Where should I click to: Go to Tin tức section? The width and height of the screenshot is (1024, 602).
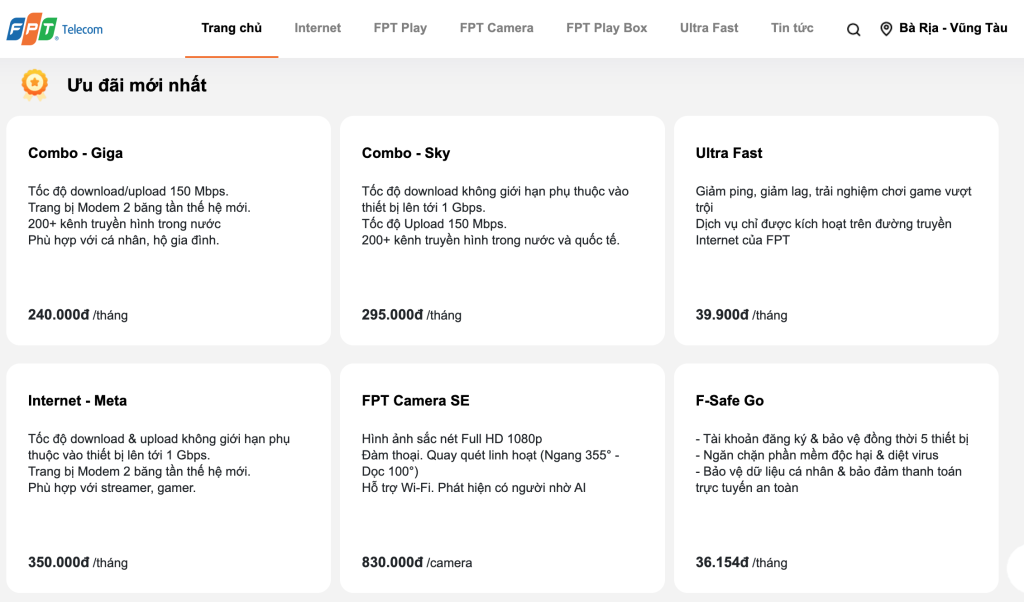tap(792, 28)
